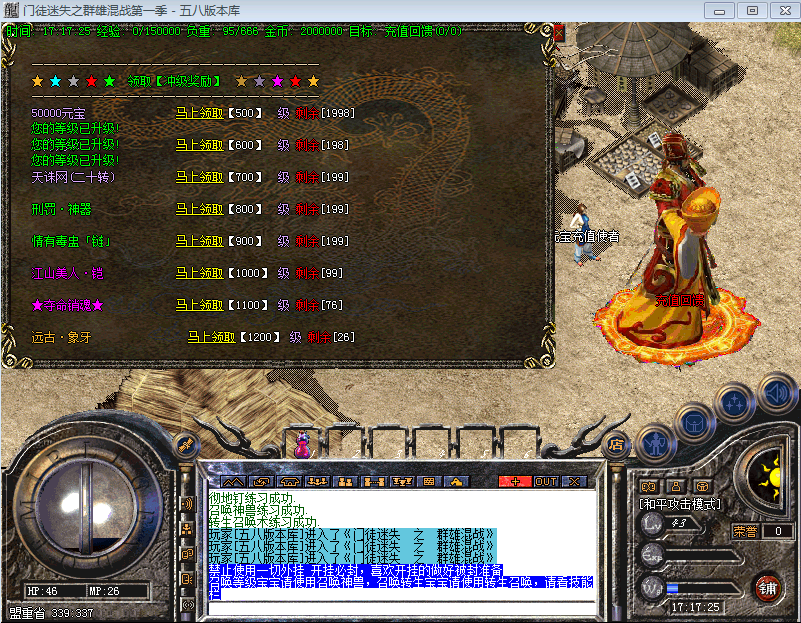This screenshot has height=623, width=801.
Task: Click the MP:26 value display
Action: click(x=104, y=591)
